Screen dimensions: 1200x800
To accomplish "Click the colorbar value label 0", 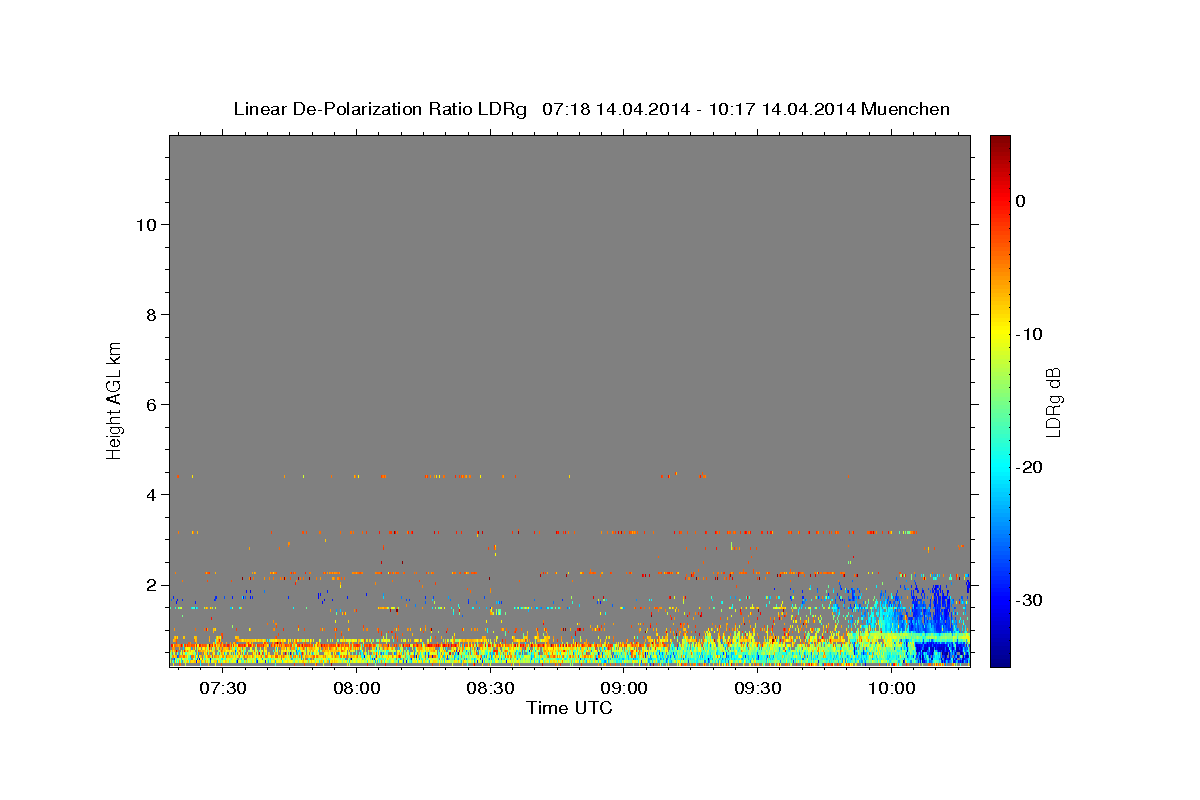I will pos(1021,201).
